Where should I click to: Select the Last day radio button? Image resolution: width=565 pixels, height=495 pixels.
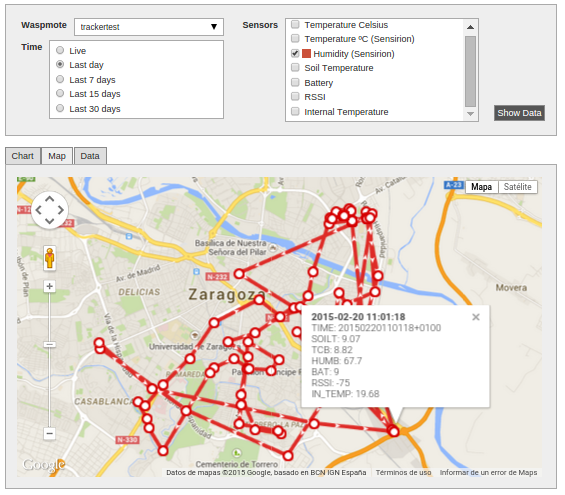60,64
